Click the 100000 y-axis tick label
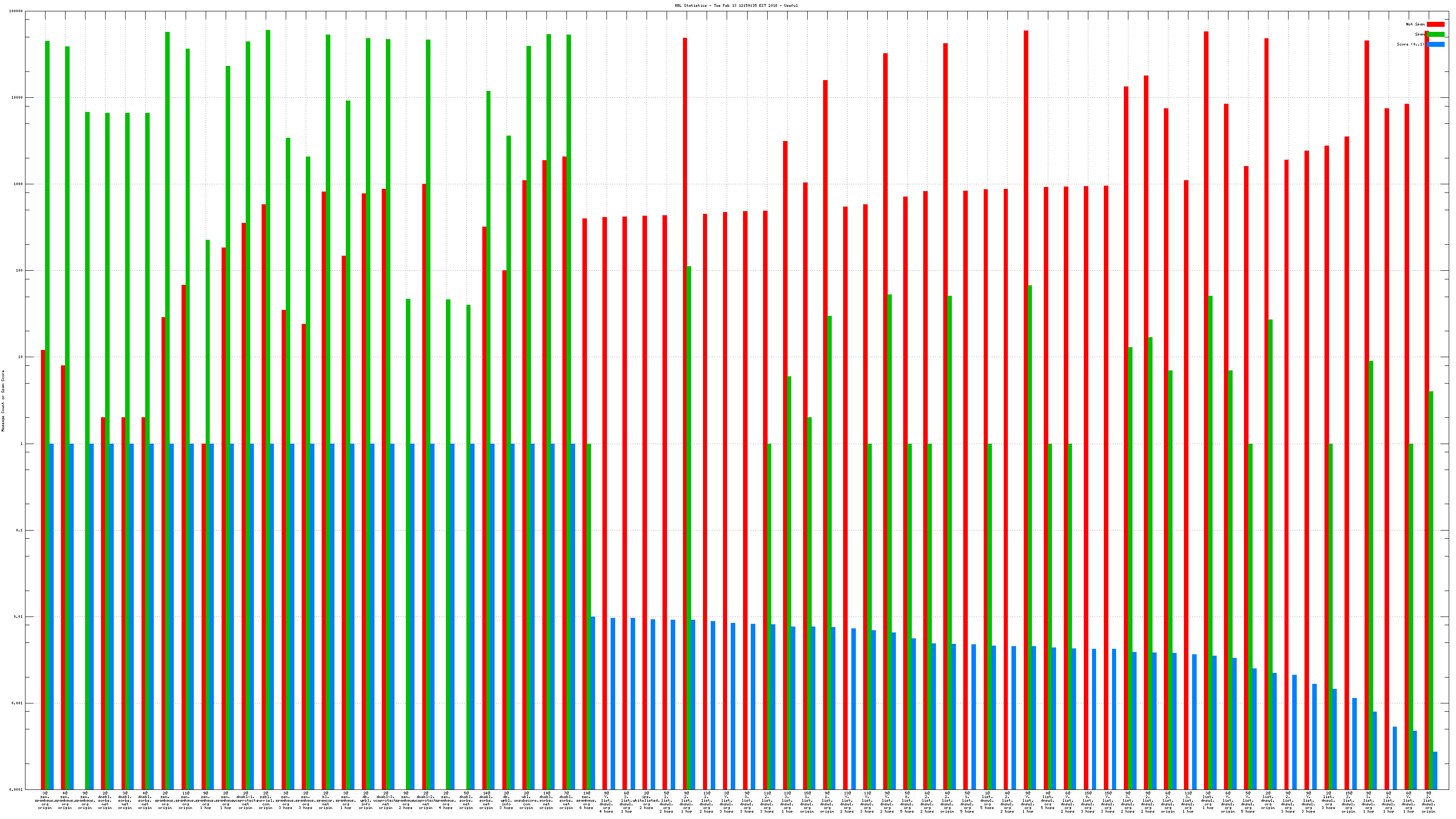Screen dimensions: 1456x819 pyautogui.click(x=17, y=11)
